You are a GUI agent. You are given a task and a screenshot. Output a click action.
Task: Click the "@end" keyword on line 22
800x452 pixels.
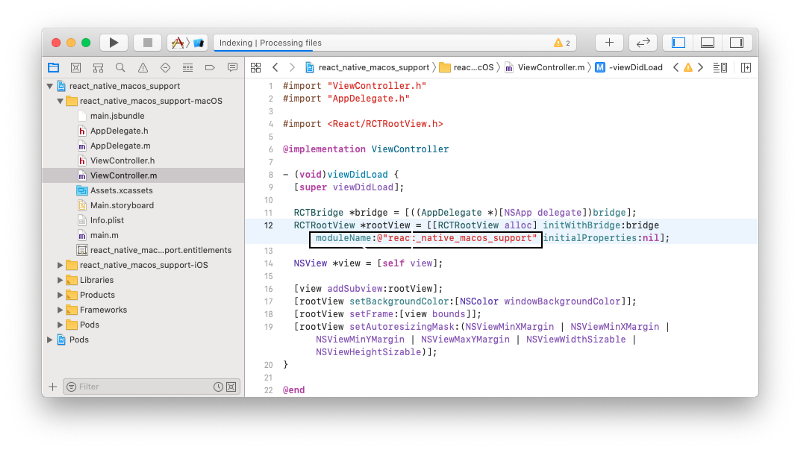pos(294,390)
